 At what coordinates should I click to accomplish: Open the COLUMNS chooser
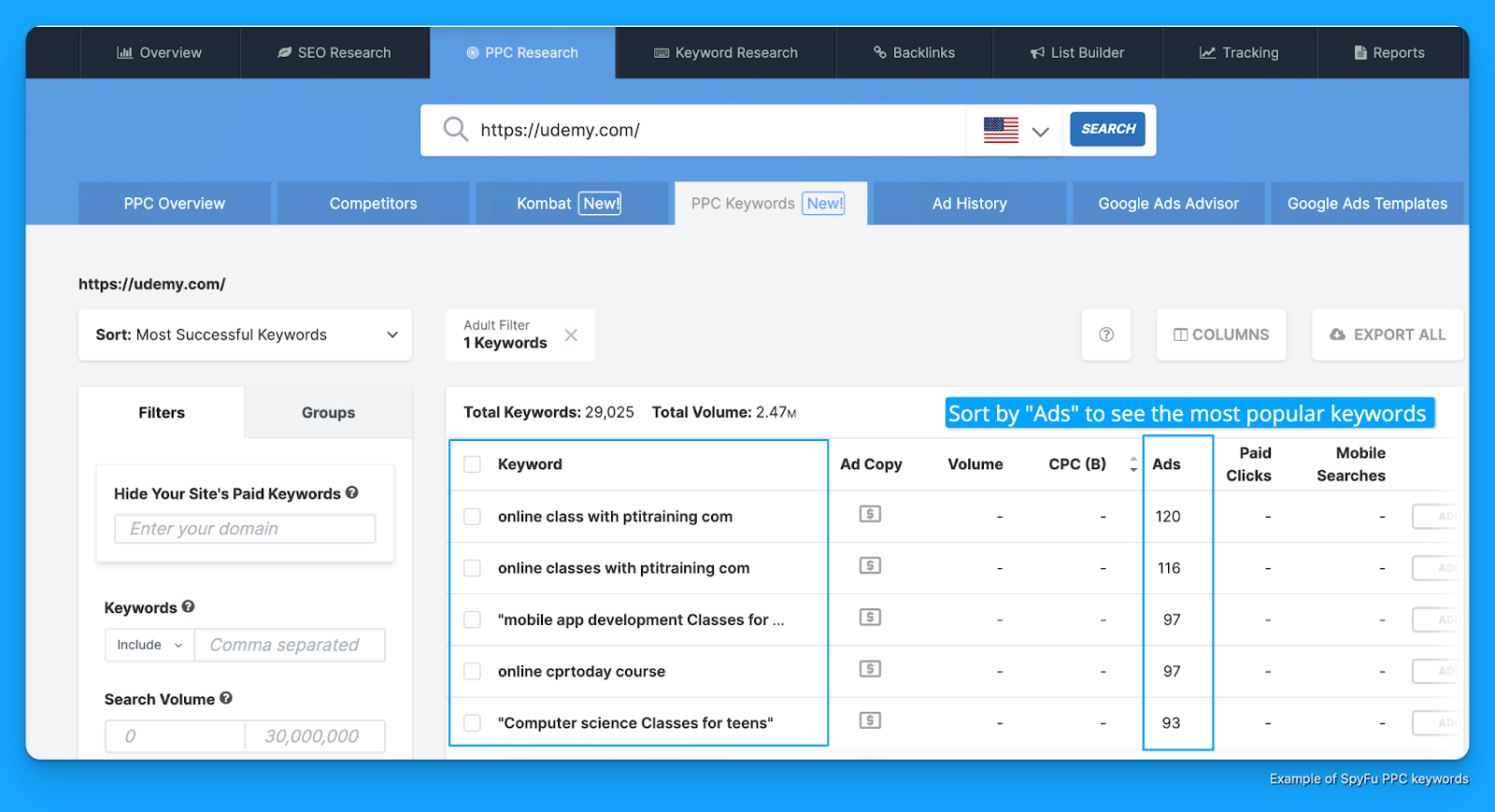(1221, 335)
